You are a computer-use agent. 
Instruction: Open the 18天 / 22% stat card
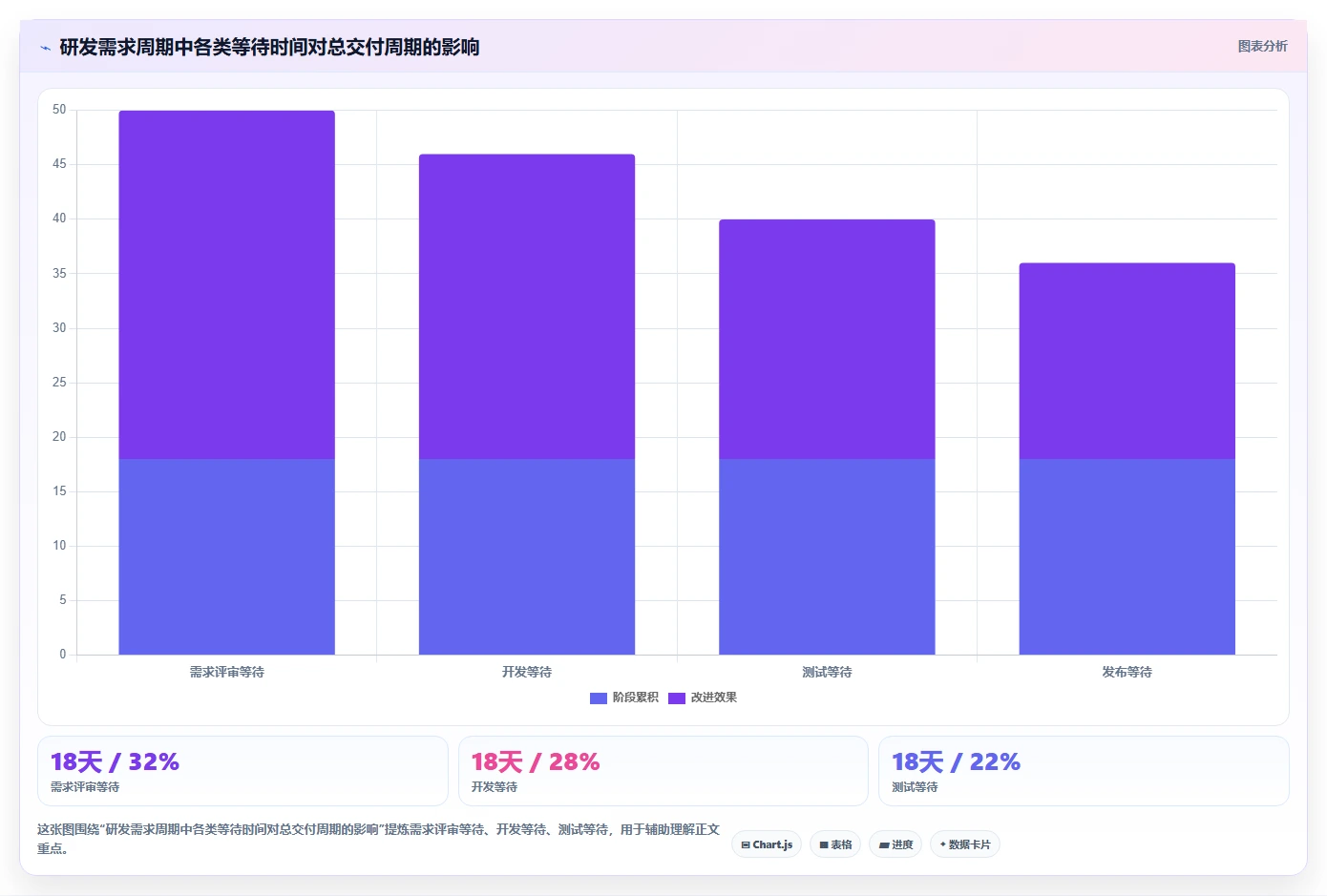tap(1084, 771)
